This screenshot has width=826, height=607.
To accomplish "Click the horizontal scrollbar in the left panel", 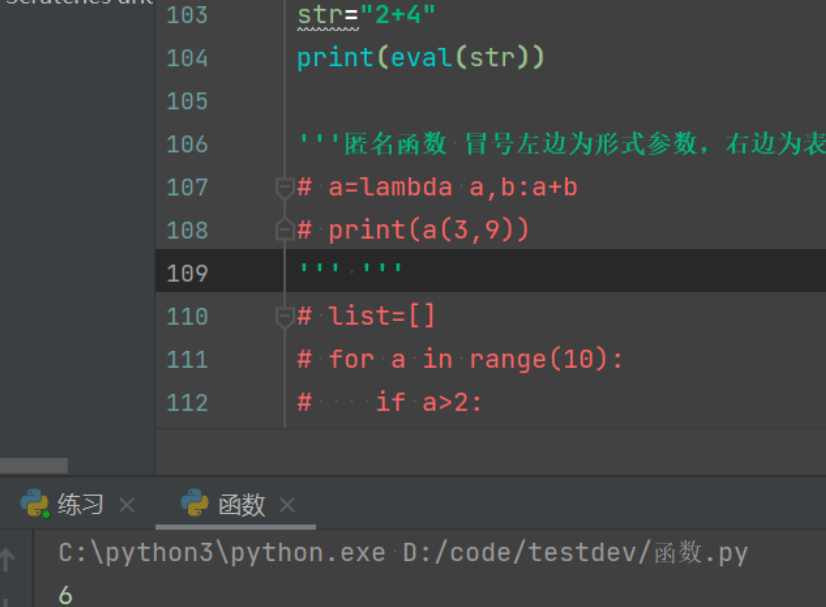I will click(34, 465).
